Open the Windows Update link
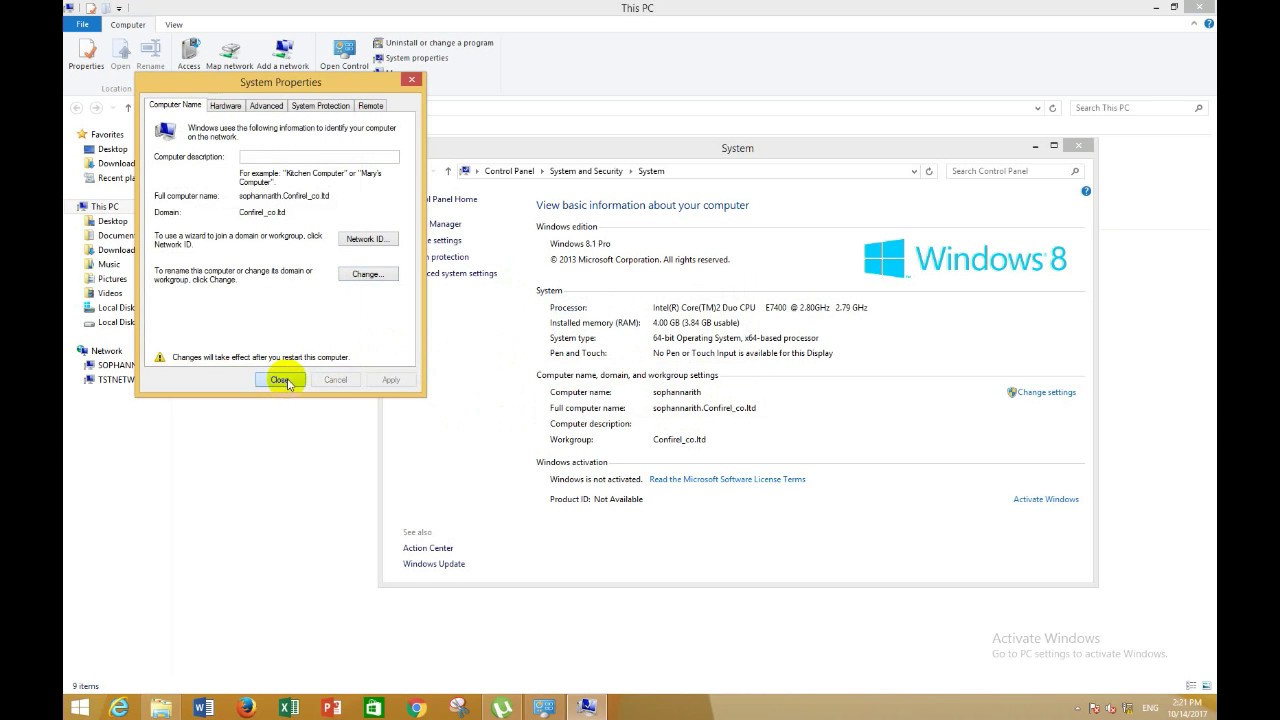The image size is (1280, 720). [x=434, y=564]
